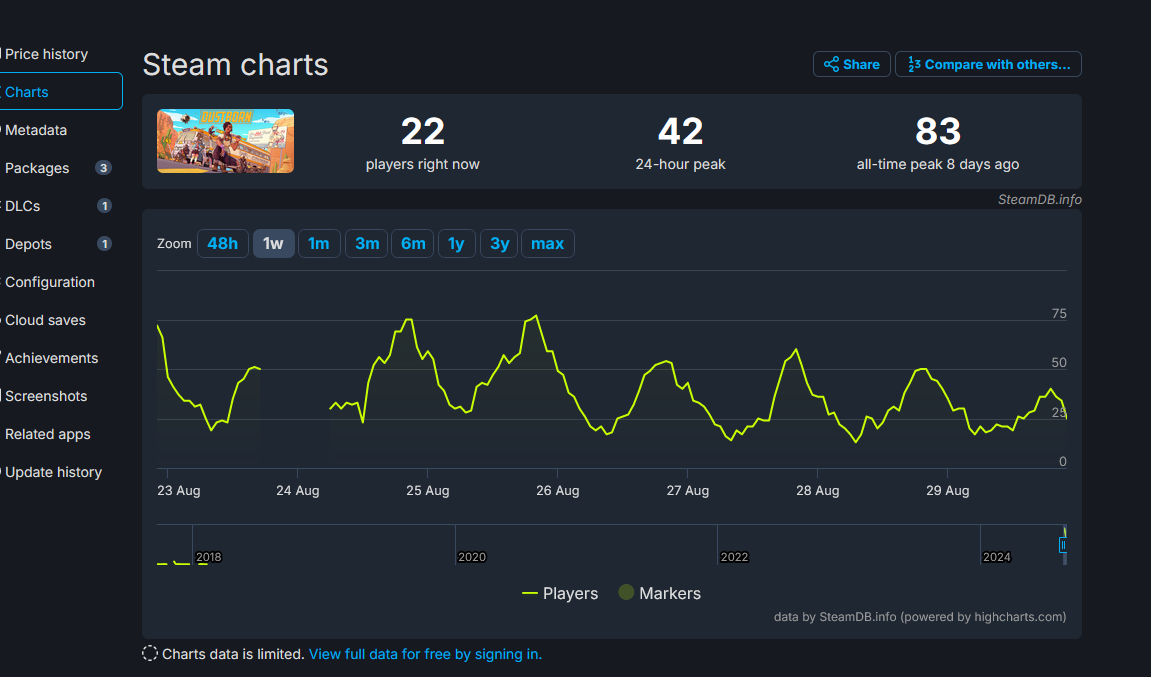Click the 2018 area in chart navigator

[208, 557]
